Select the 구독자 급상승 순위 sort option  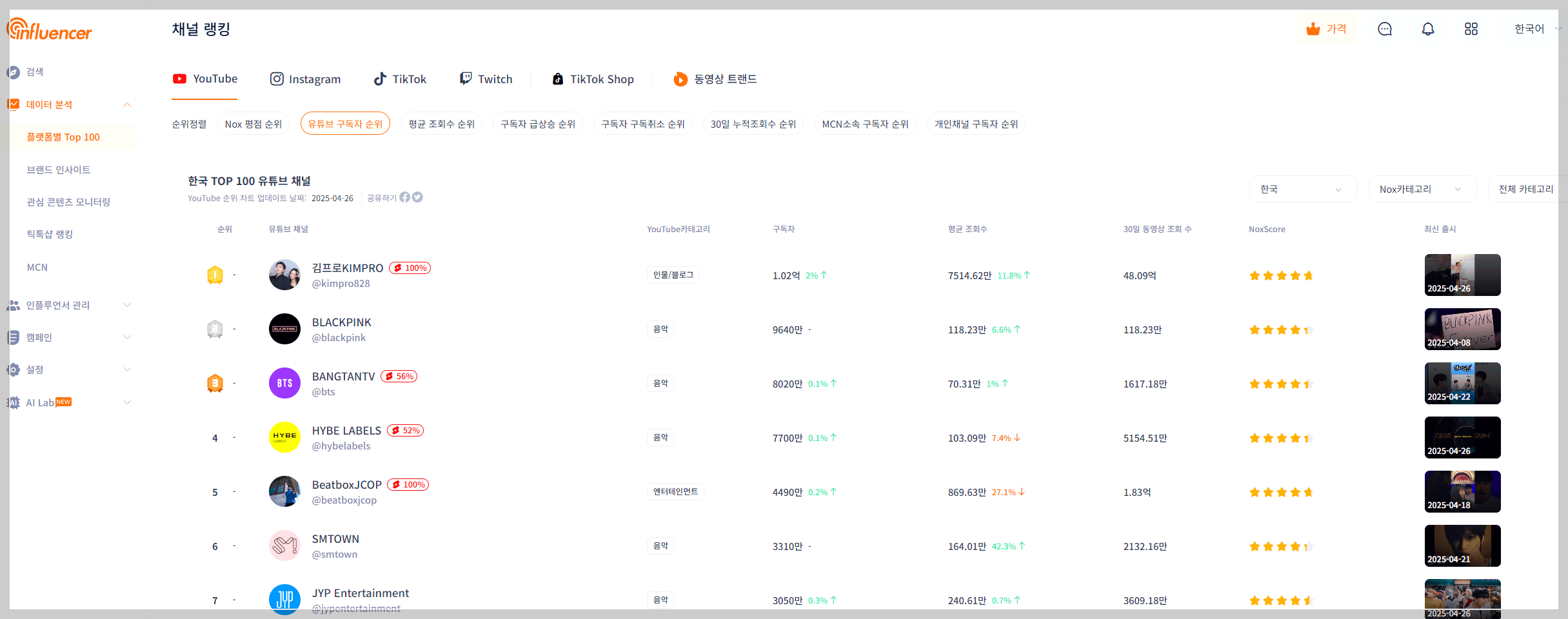538,124
